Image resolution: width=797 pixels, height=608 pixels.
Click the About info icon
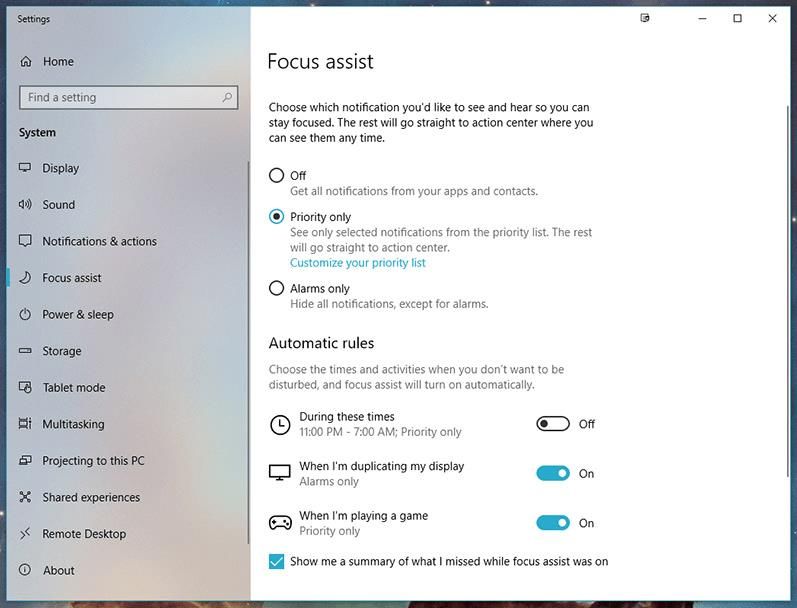(x=25, y=570)
